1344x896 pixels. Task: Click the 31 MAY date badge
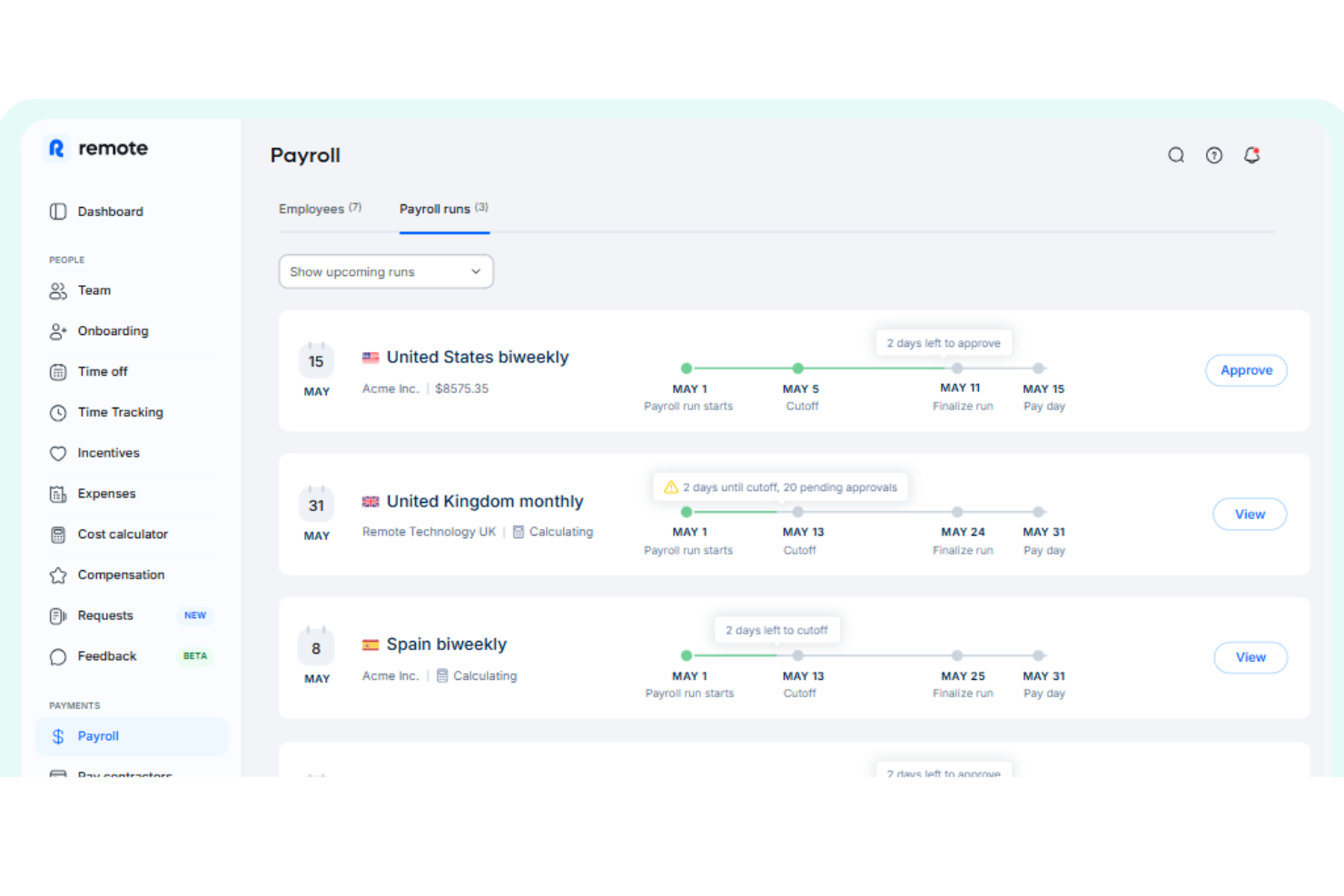click(316, 515)
